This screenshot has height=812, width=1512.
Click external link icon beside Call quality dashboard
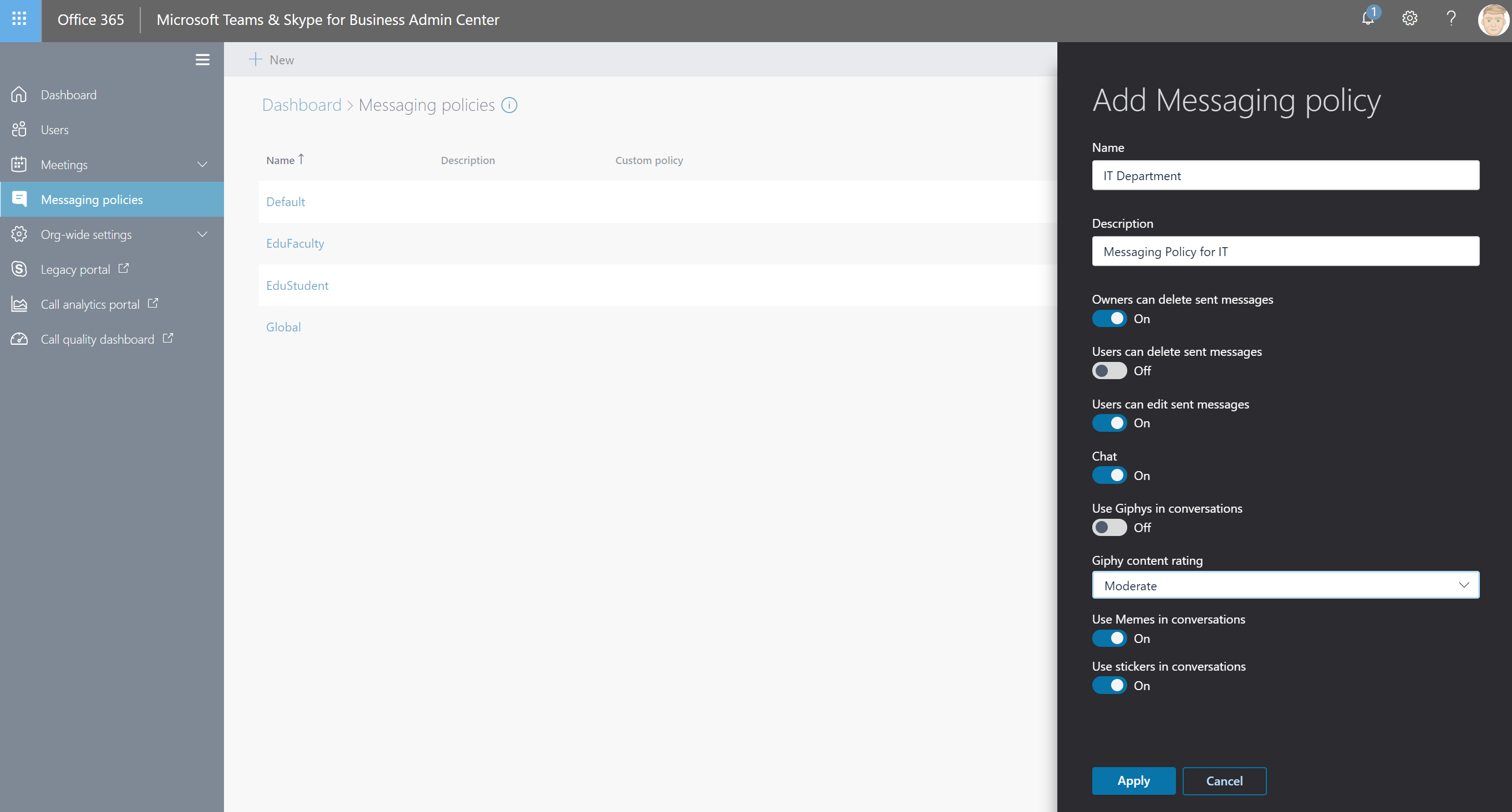(x=168, y=338)
